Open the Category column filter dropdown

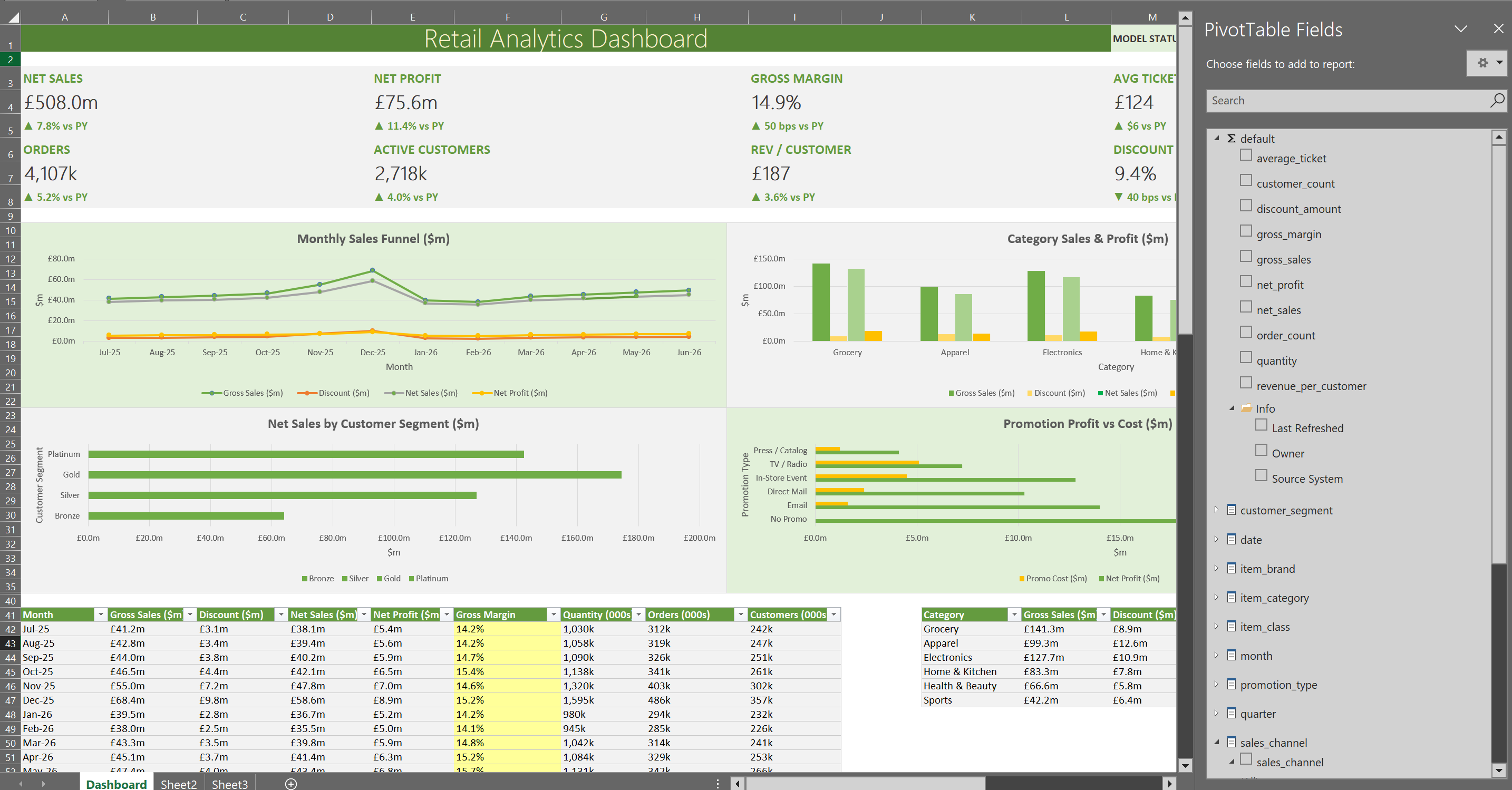1014,615
